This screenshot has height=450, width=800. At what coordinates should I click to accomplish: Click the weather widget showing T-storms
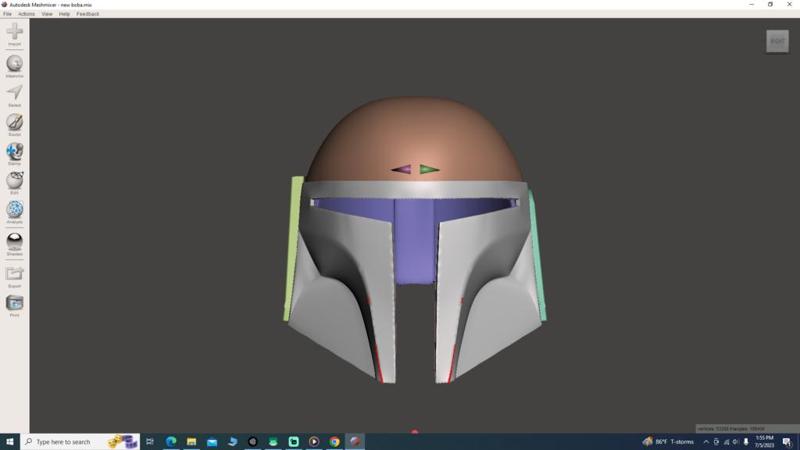coord(668,441)
